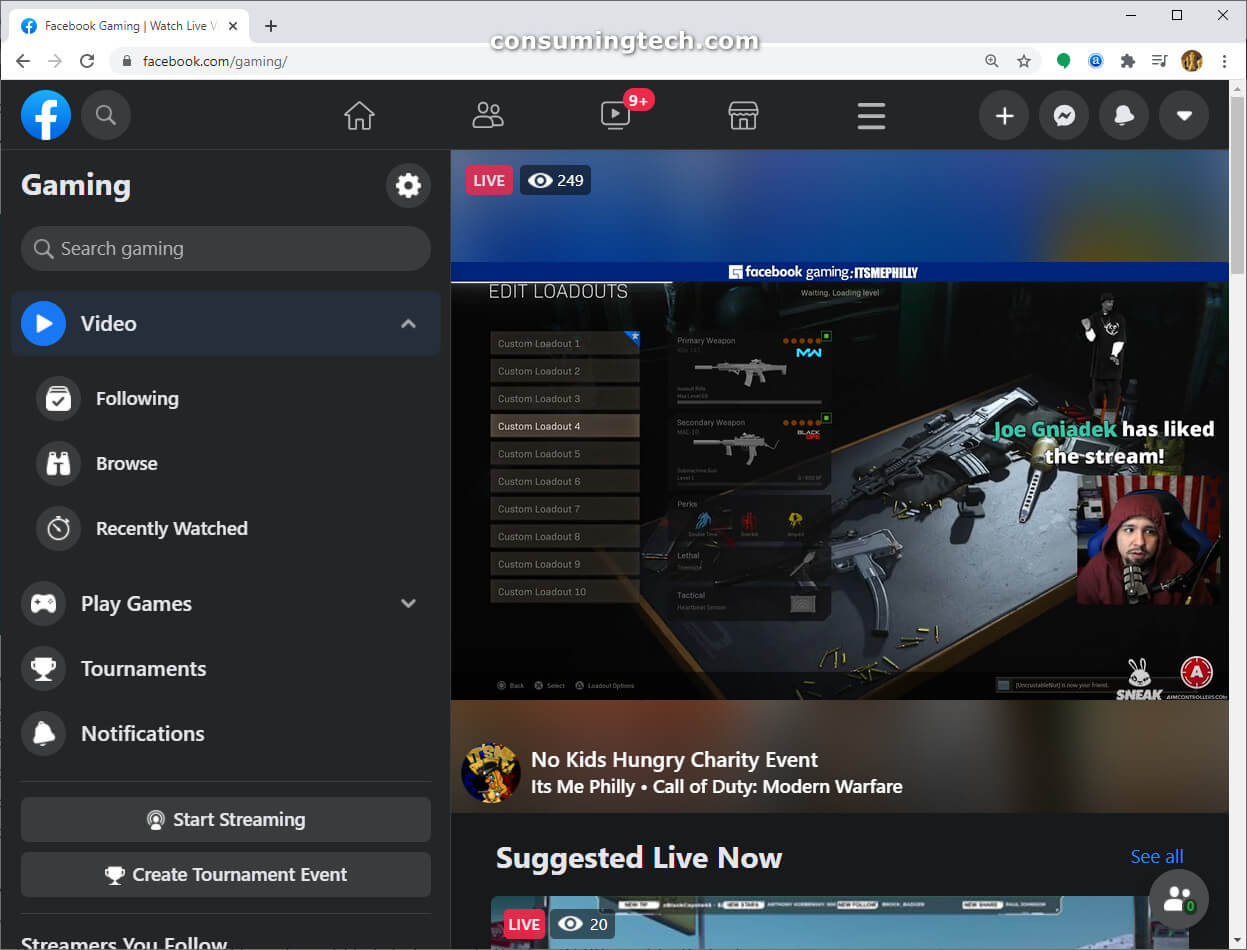The image size is (1247, 950).
Task: Select the Home icon
Action: pyautogui.click(x=359, y=115)
